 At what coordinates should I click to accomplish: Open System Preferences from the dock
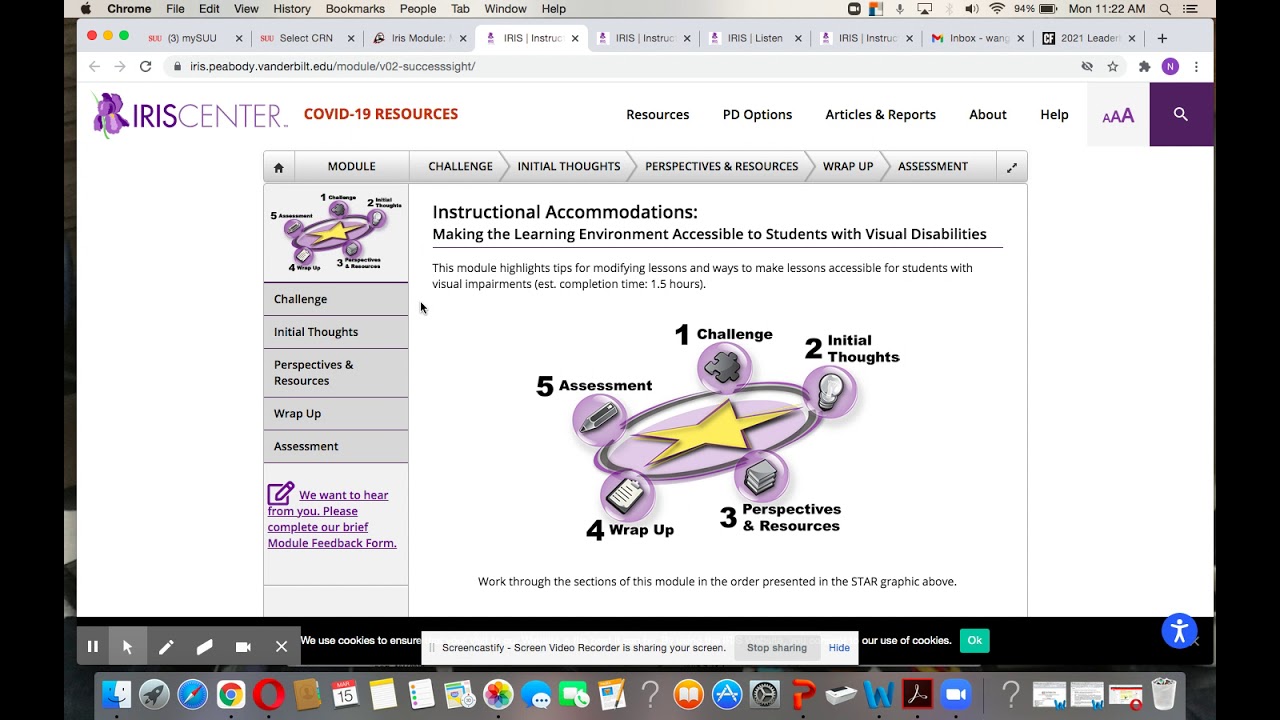point(765,694)
